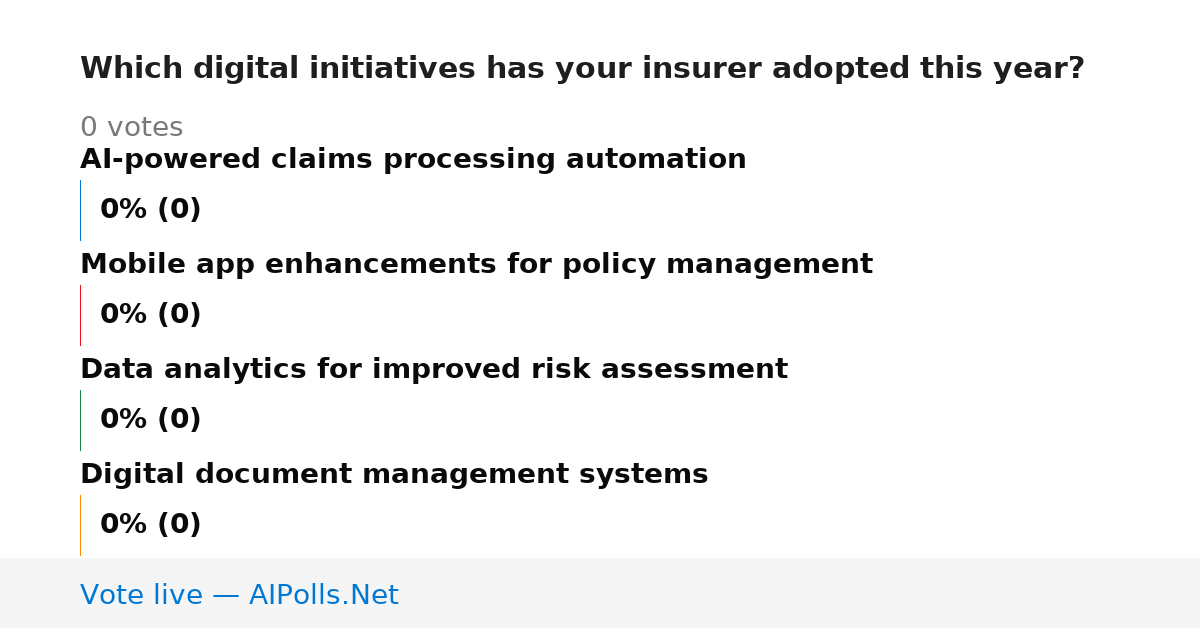Click the orange bar for Digital document management
The height and width of the screenshot is (628, 1200).
80,525
